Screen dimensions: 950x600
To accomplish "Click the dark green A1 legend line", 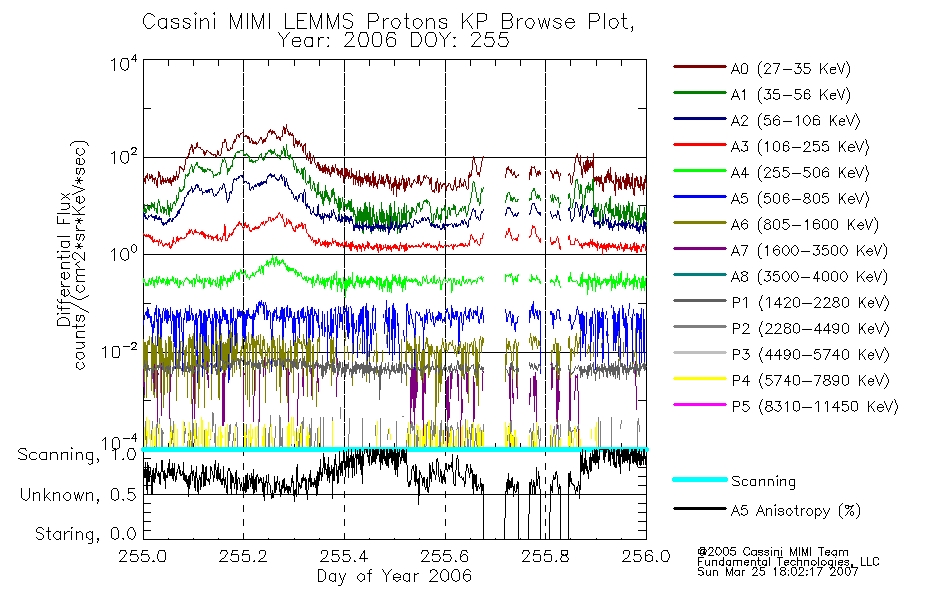I will click(x=700, y=93).
